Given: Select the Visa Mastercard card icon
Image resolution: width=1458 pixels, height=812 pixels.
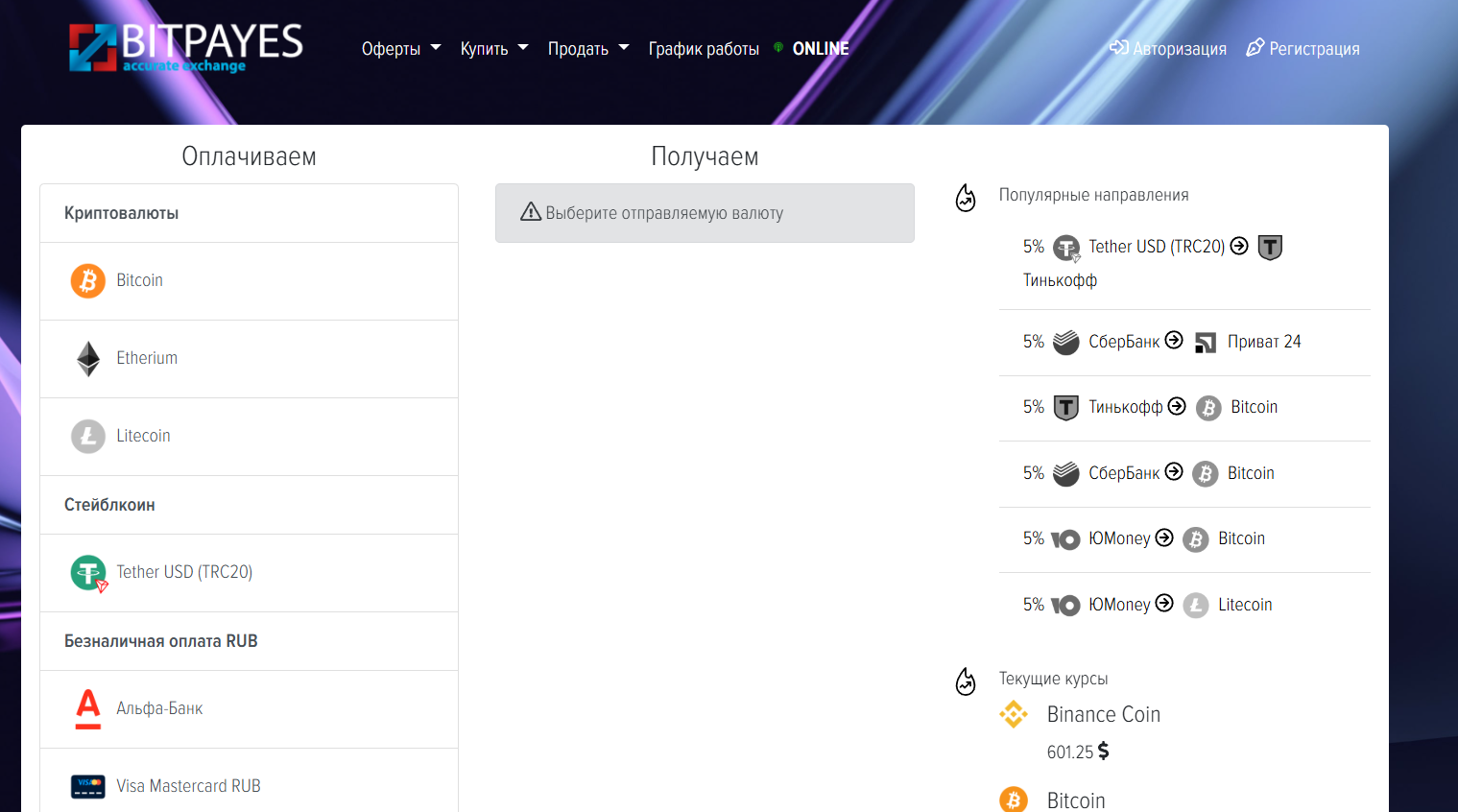Looking at the screenshot, I should coord(88,787).
